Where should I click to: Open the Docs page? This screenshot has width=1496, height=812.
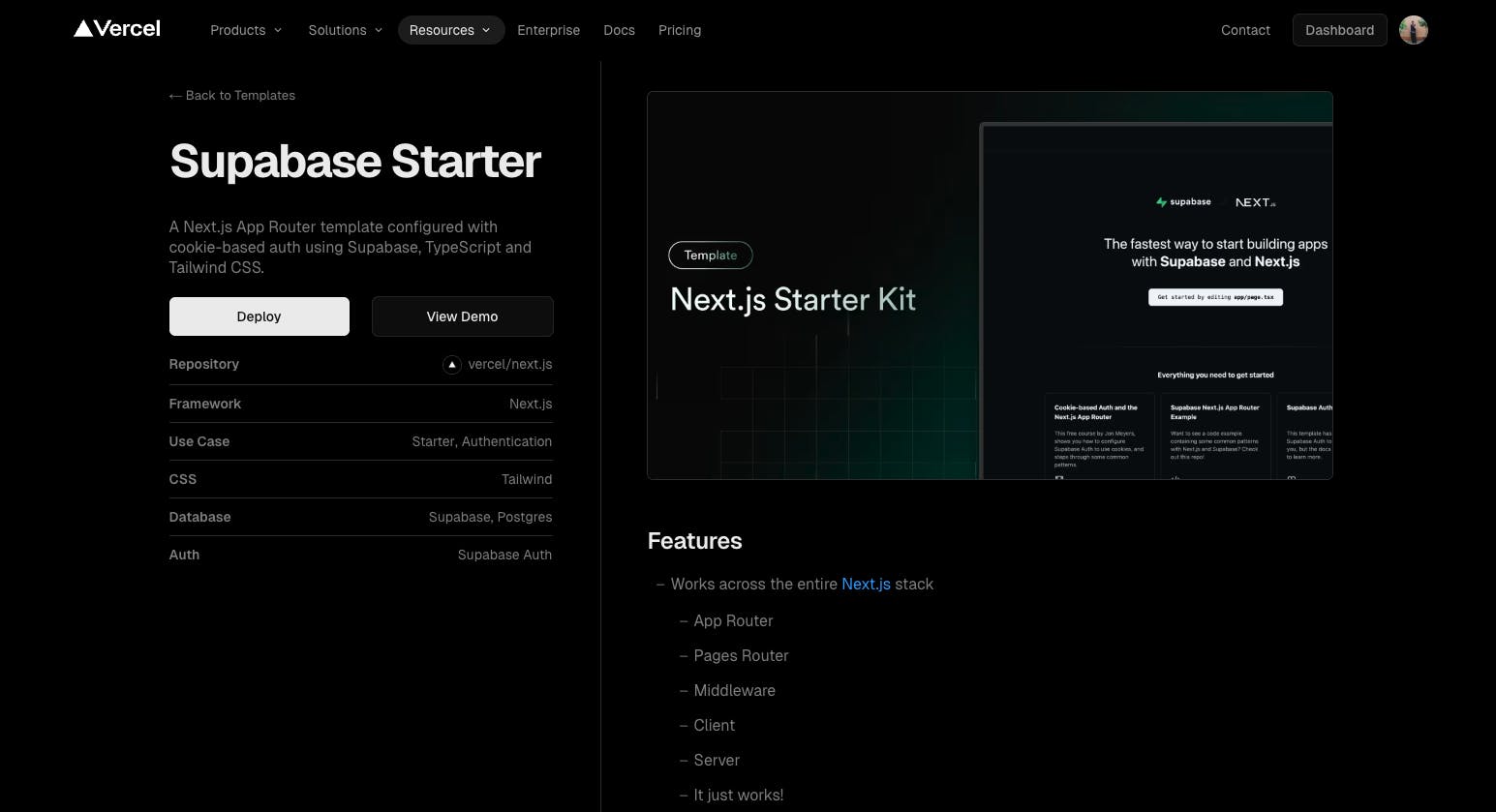(x=619, y=30)
